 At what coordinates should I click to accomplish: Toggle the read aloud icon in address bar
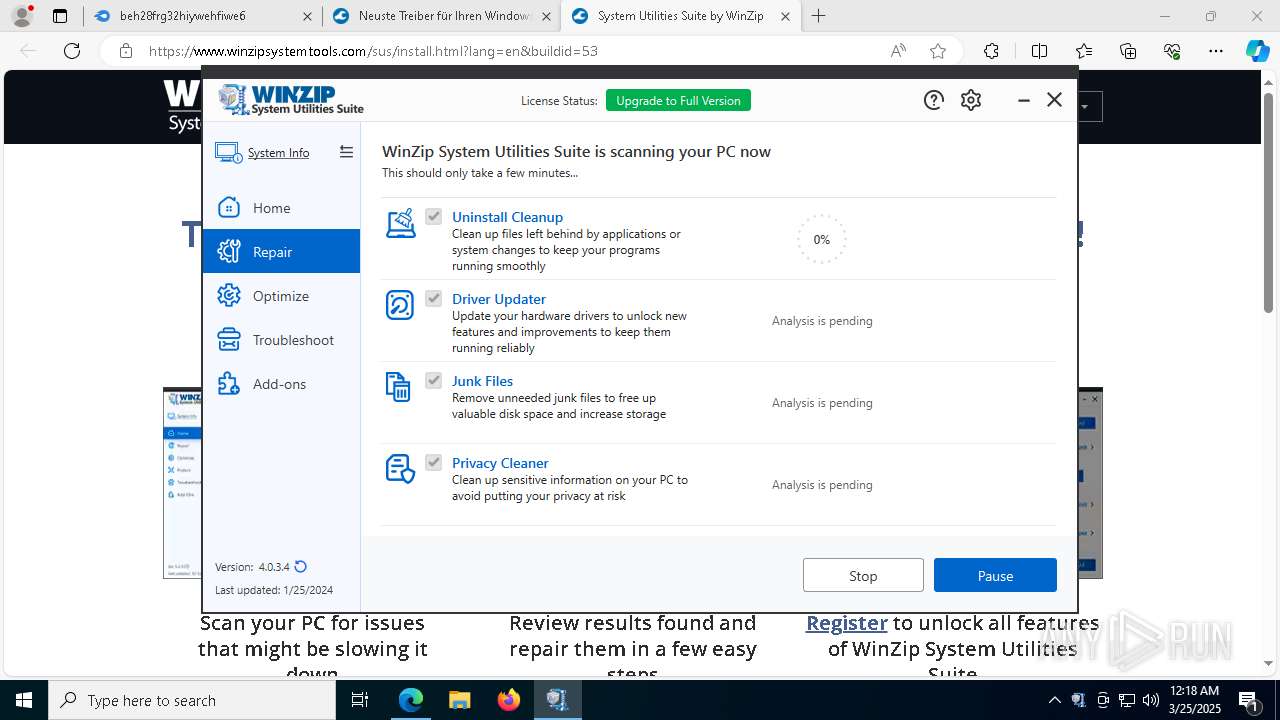898,51
